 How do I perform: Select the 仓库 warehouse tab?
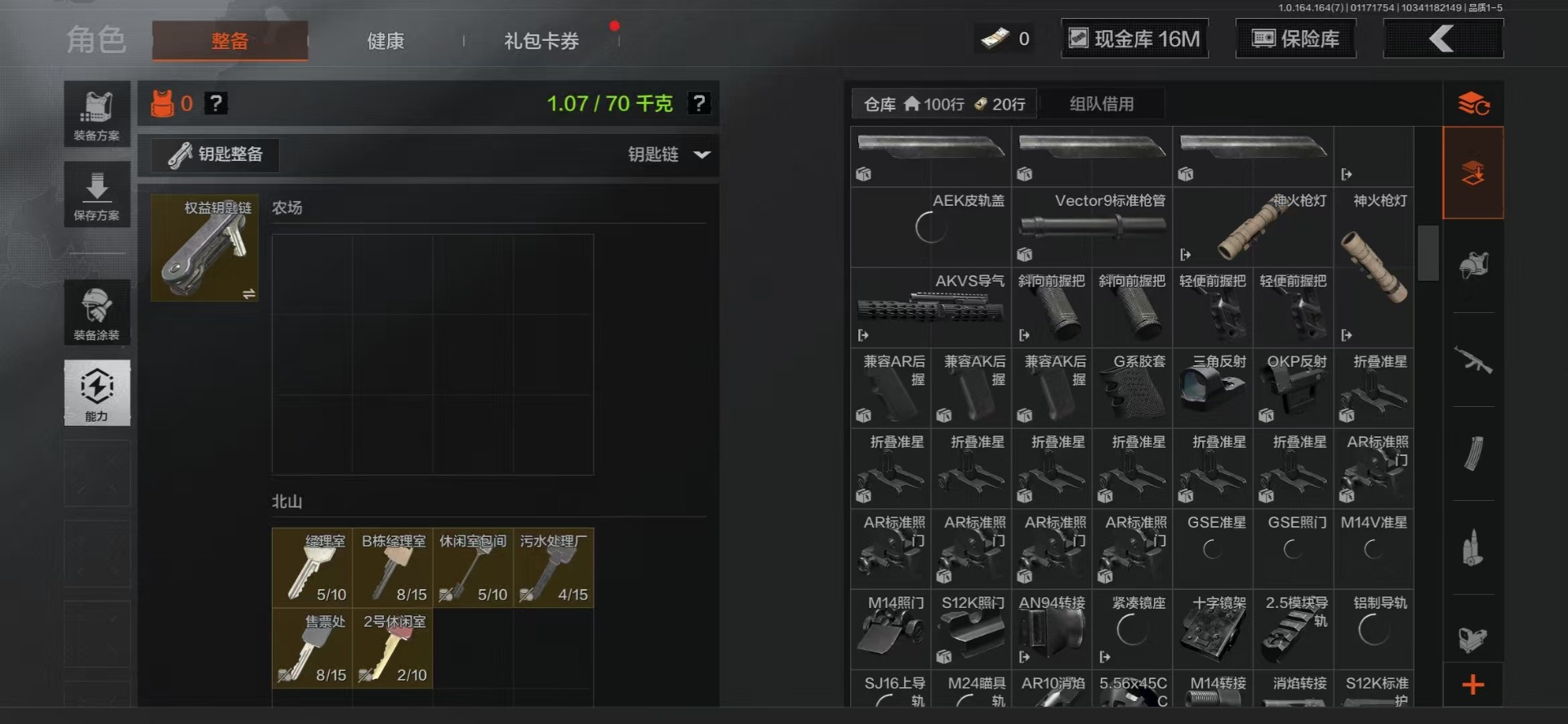click(x=944, y=104)
